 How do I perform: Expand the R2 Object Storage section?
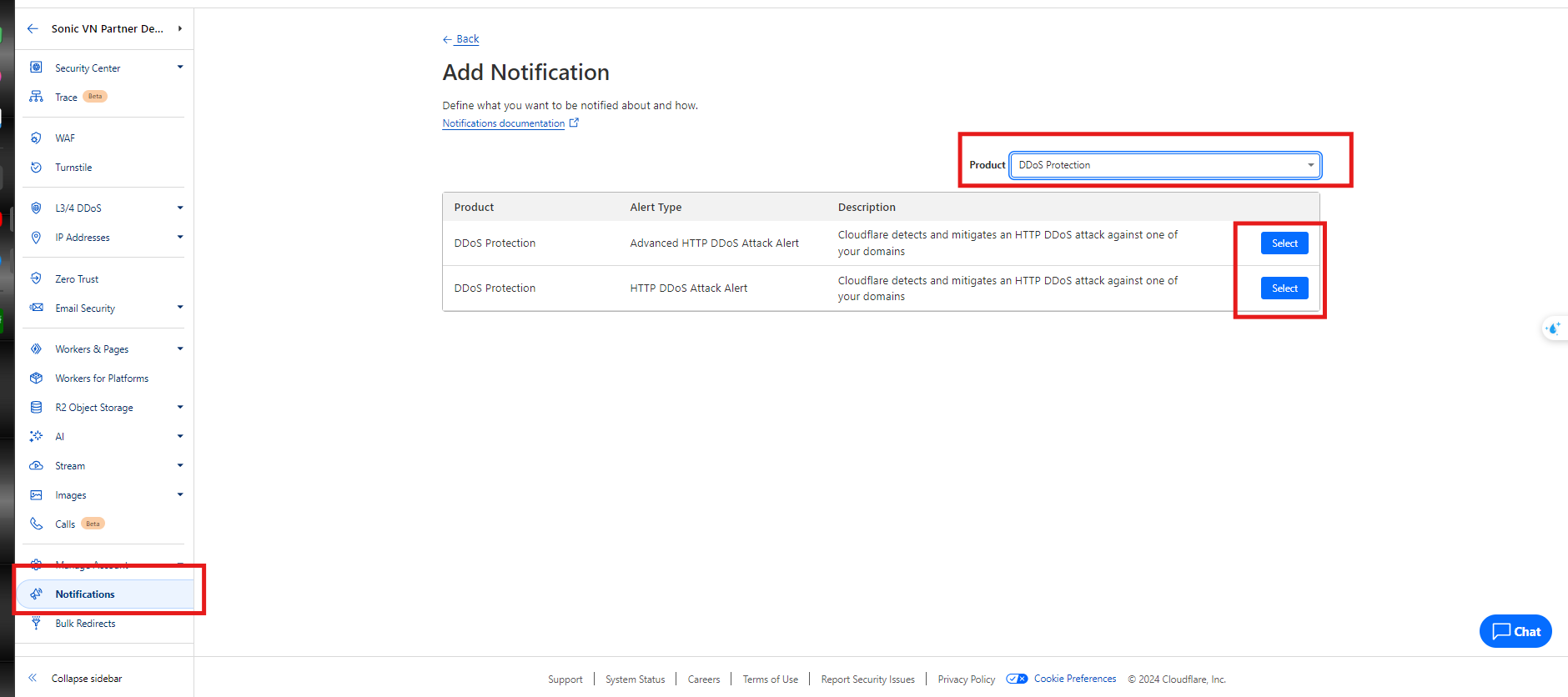pyautogui.click(x=179, y=408)
